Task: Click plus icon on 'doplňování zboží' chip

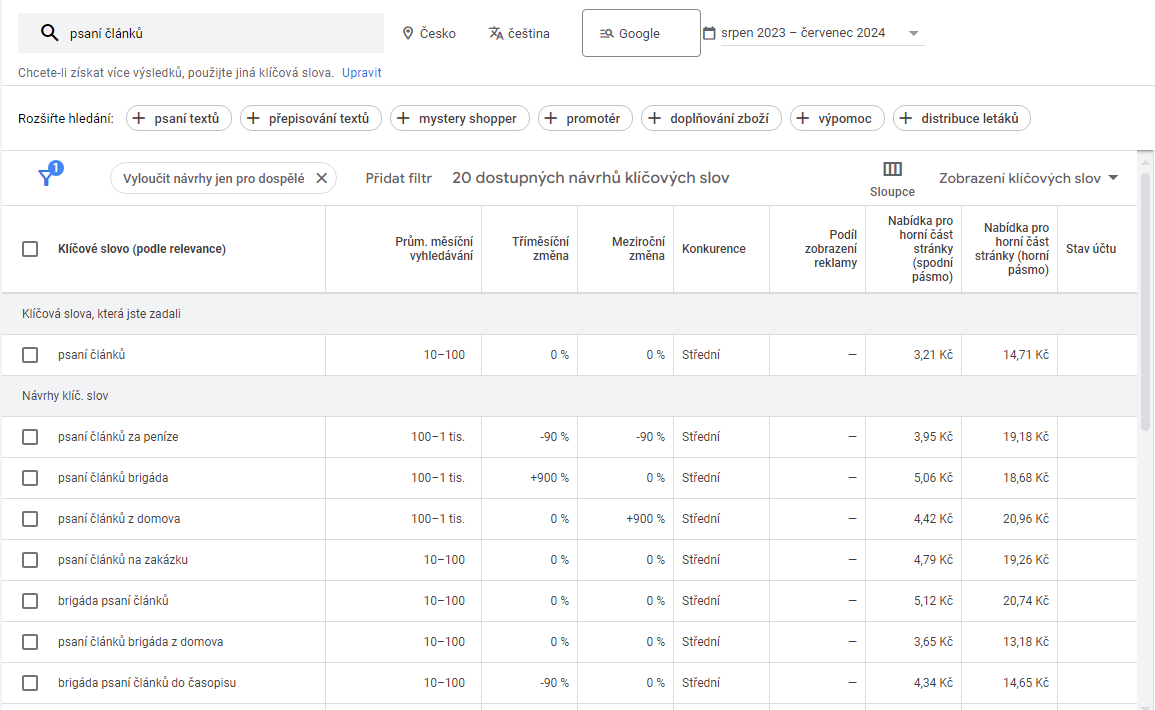Action: pos(655,119)
